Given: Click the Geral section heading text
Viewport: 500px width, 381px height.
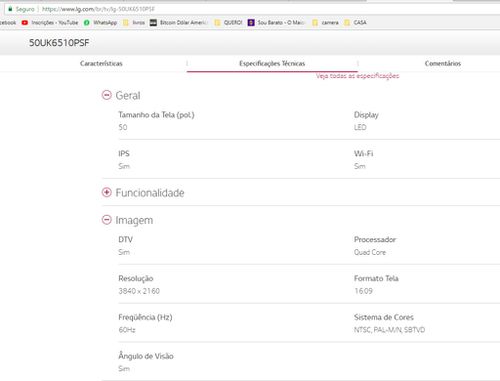Looking at the screenshot, I should 128,96.
